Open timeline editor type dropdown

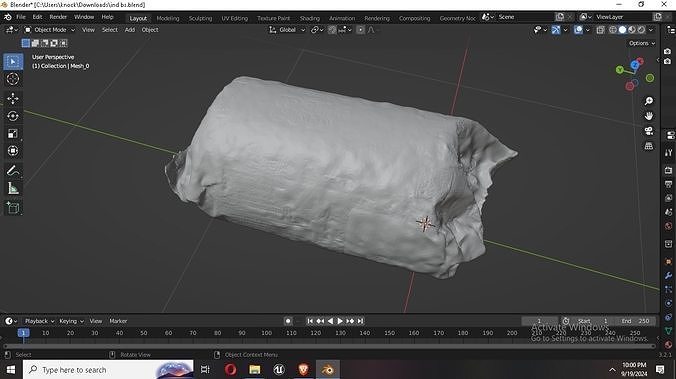(x=11, y=321)
